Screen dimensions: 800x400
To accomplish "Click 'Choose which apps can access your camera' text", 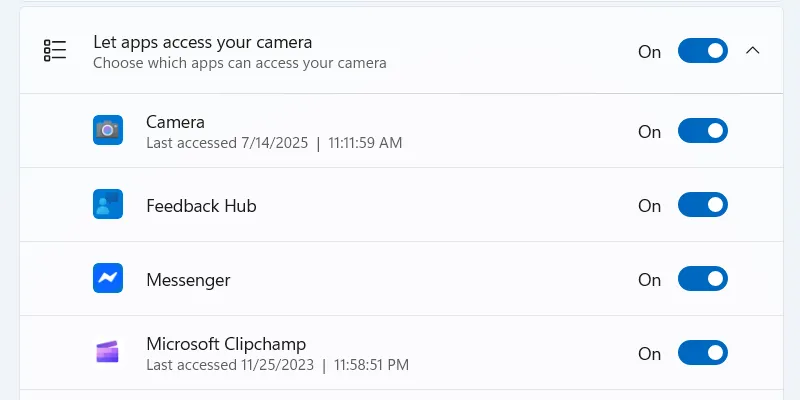I will pos(239,63).
